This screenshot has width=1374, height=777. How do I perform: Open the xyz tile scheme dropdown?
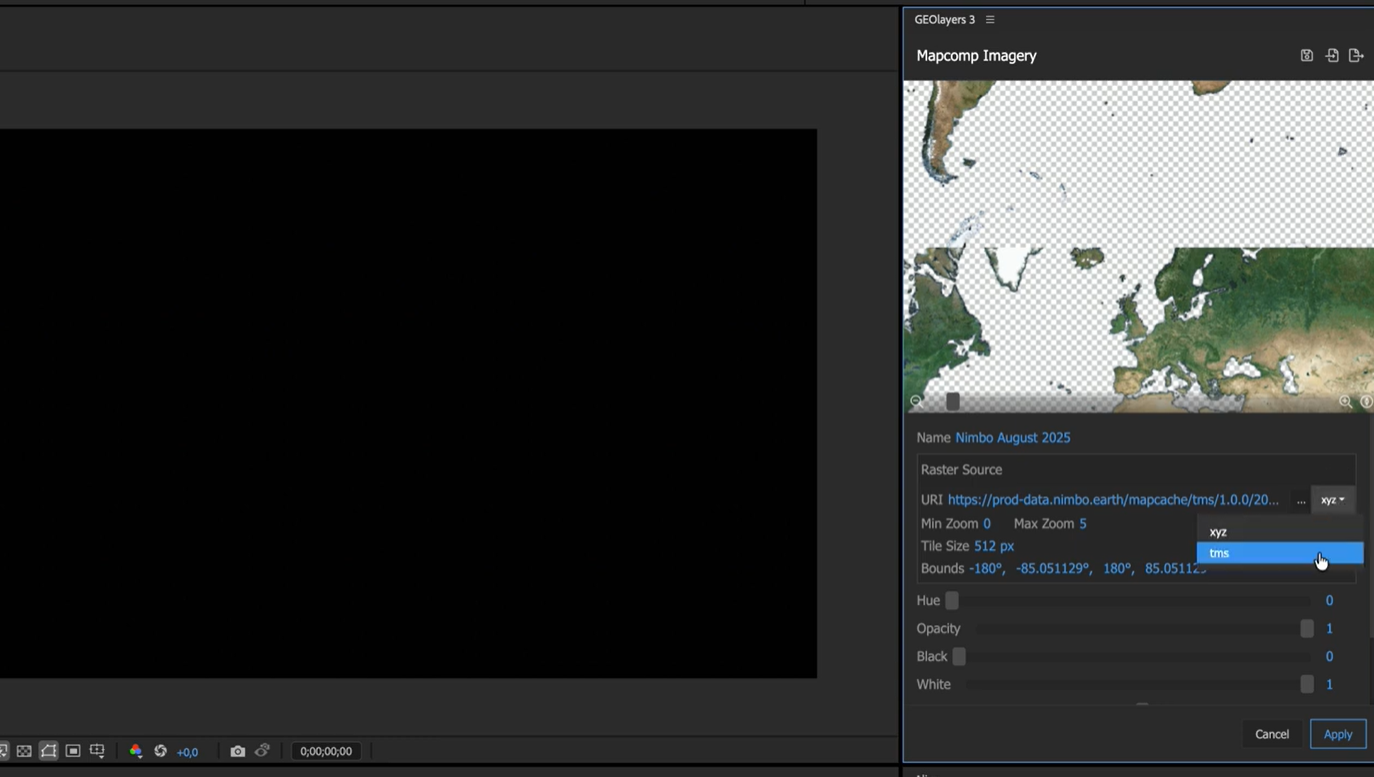[x=1332, y=500]
